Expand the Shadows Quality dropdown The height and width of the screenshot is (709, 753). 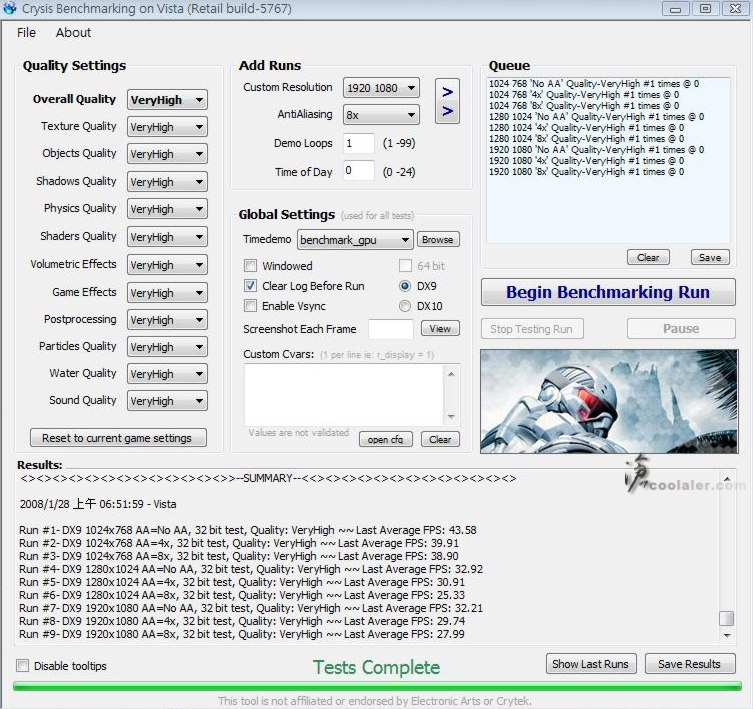click(x=167, y=182)
